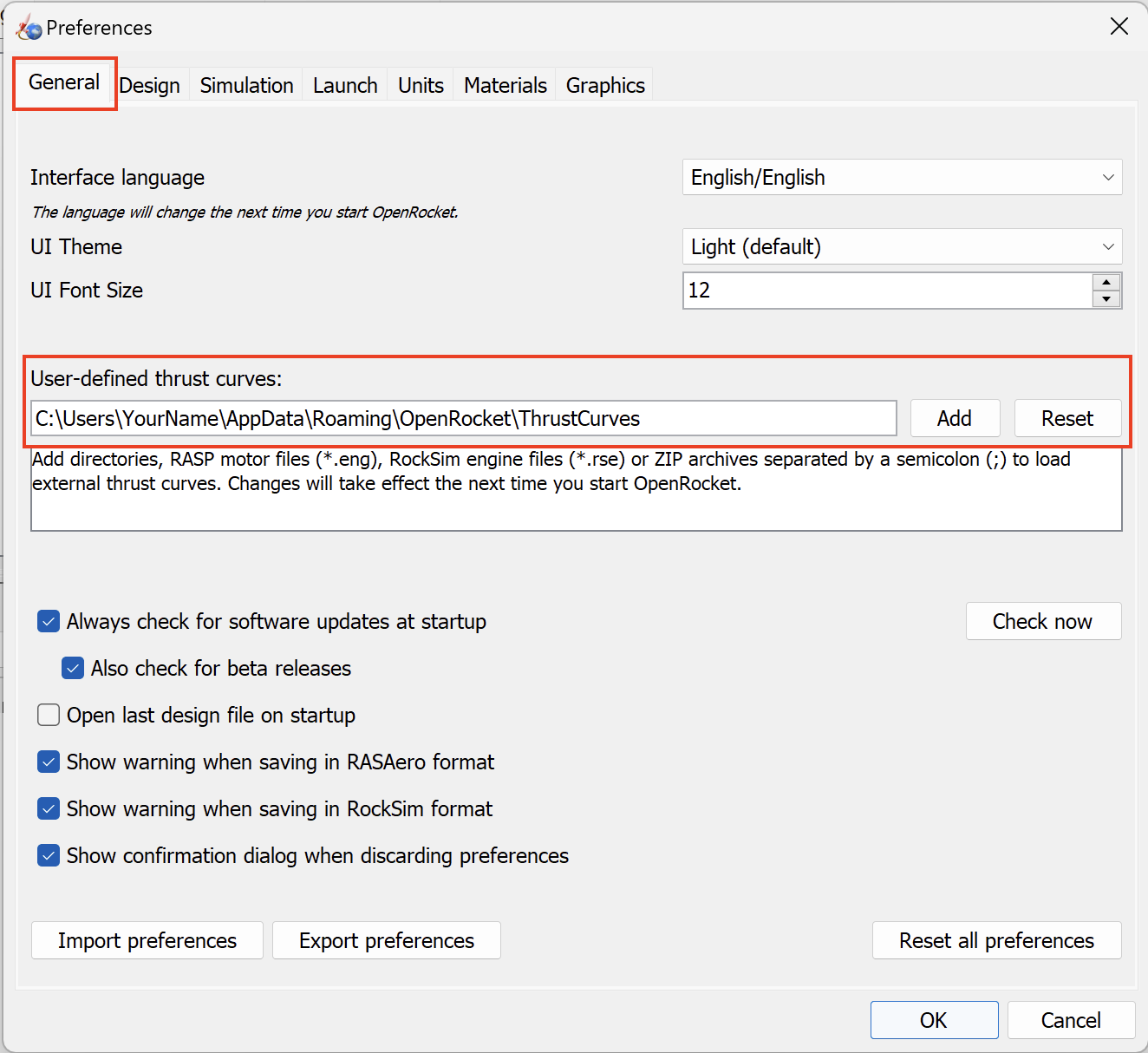Toggle confirmation dialog when discarding preferences

click(49, 856)
